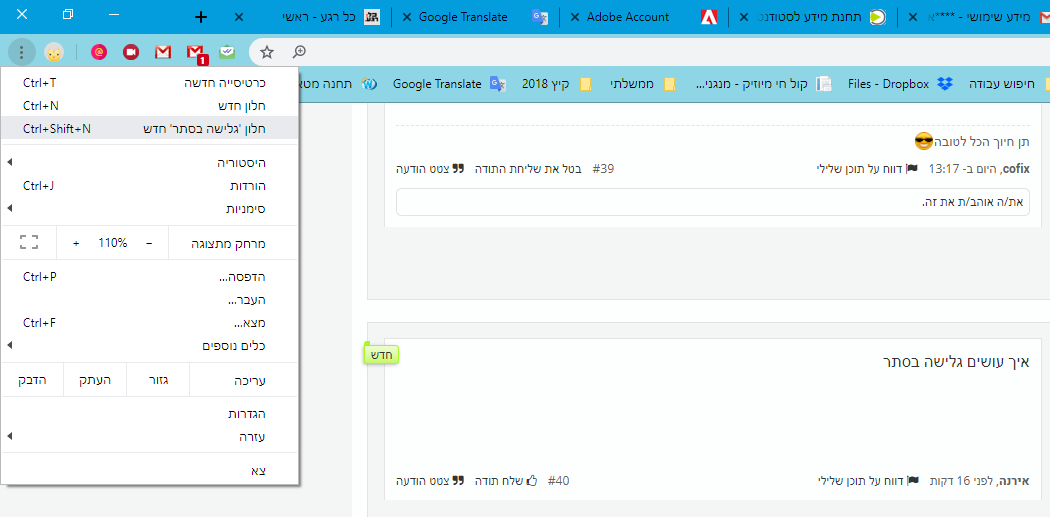1050x517 pixels.
Task: Expand the כלים נוספים submenu
Action: (x=150, y=346)
